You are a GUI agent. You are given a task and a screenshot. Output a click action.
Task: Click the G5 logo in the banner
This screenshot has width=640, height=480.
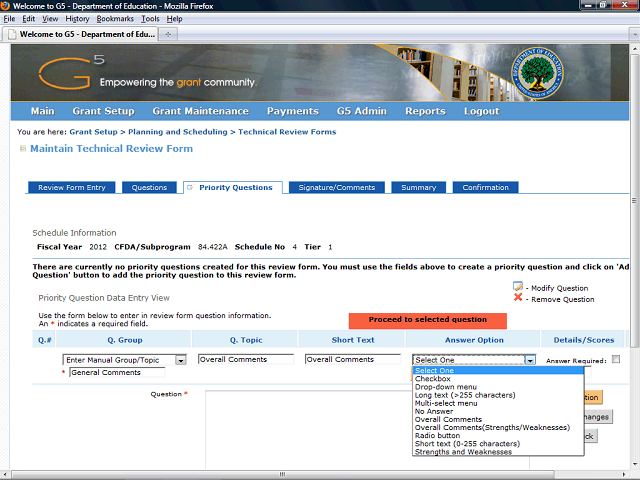click(x=72, y=73)
